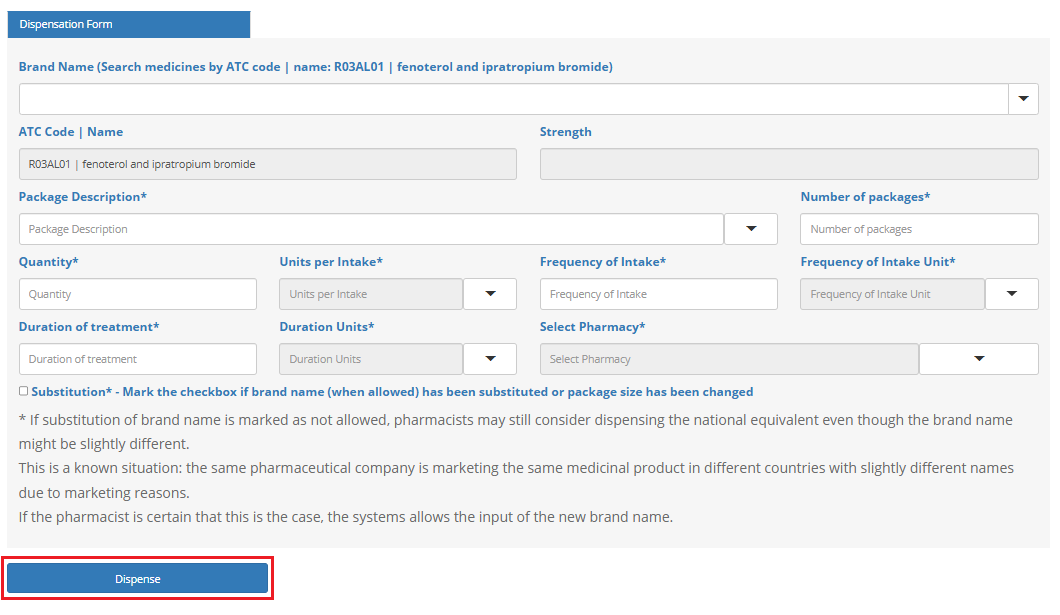Image resolution: width=1060 pixels, height=615 pixels.
Task: Open the Duration Units dropdown arrow
Action: [x=490, y=359]
